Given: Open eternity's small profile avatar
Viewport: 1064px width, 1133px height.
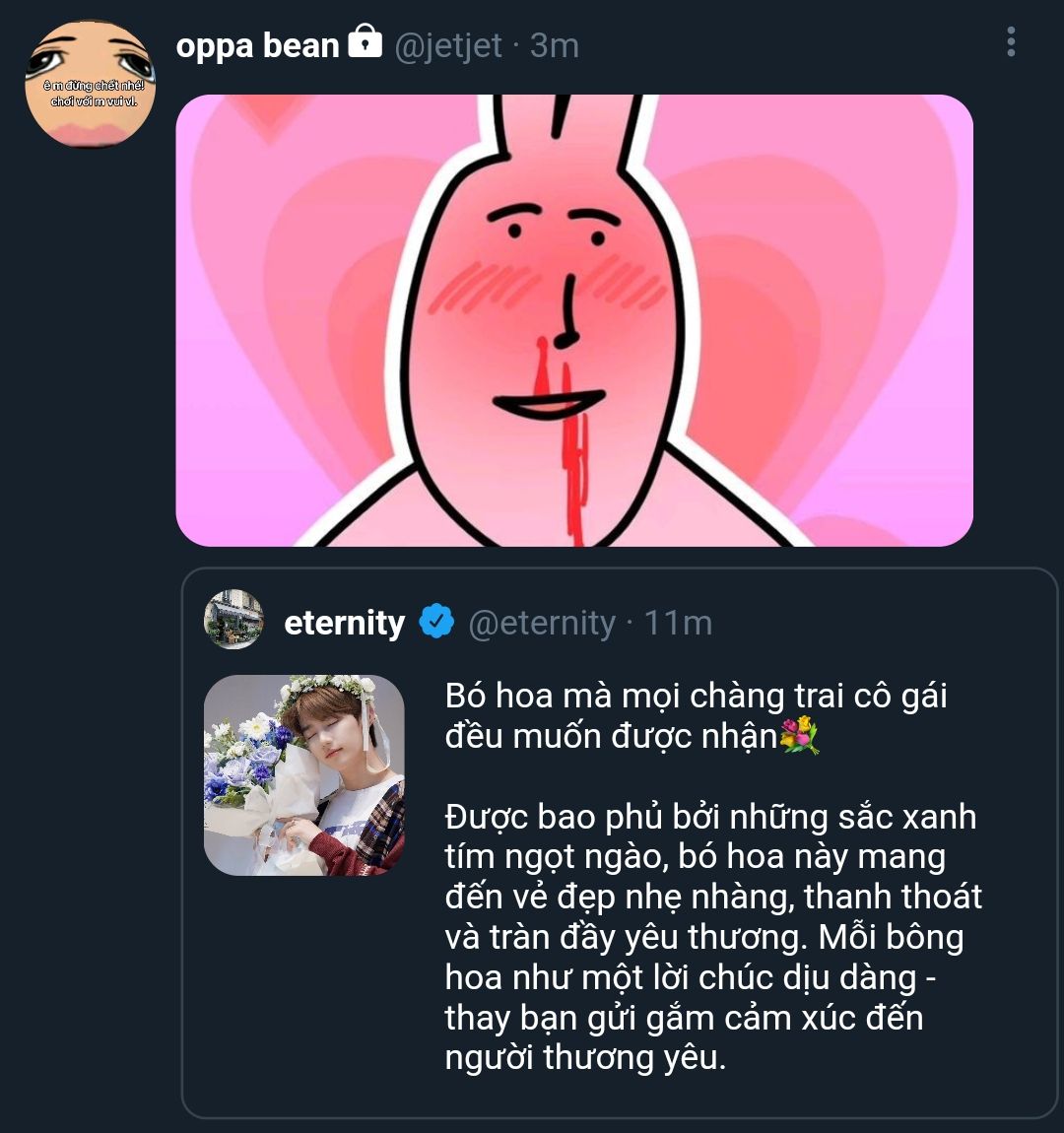Looking at the screenshot, I should (x=233, y=620).
